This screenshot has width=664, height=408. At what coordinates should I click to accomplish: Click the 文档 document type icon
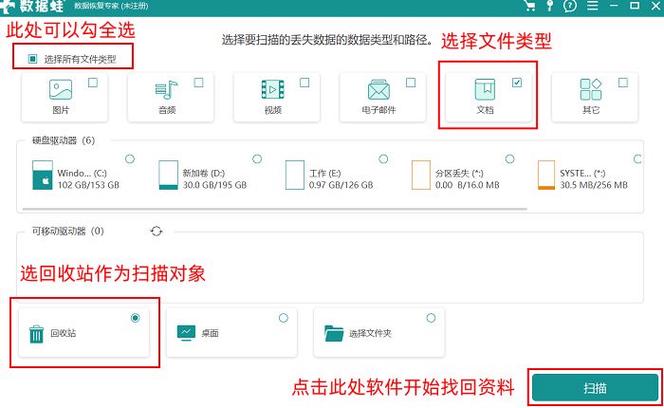click(x=485, y=89)
